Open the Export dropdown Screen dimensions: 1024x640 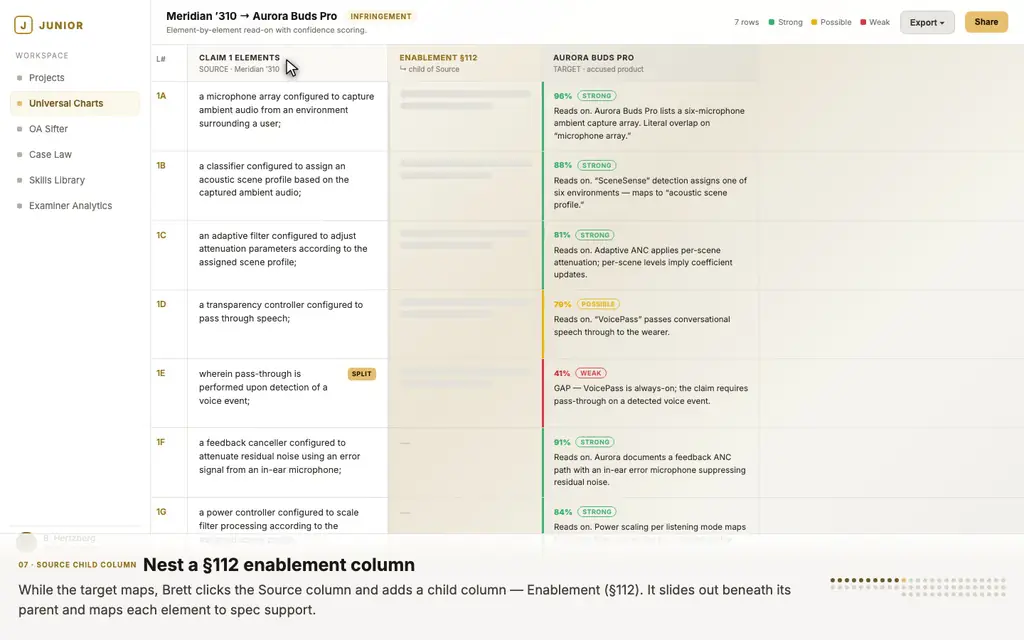click(x=927, y=22)
